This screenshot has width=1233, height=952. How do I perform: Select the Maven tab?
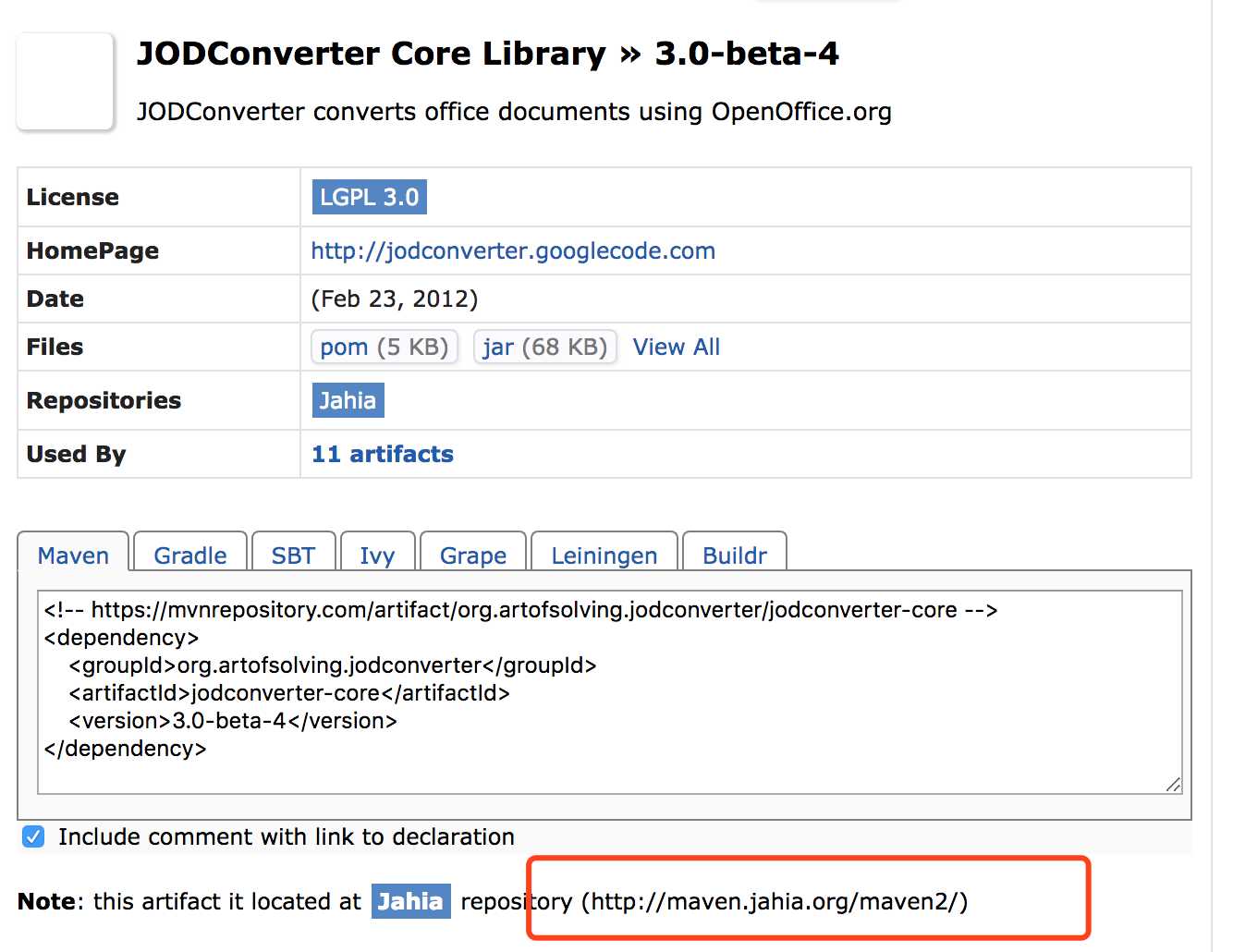73,555
